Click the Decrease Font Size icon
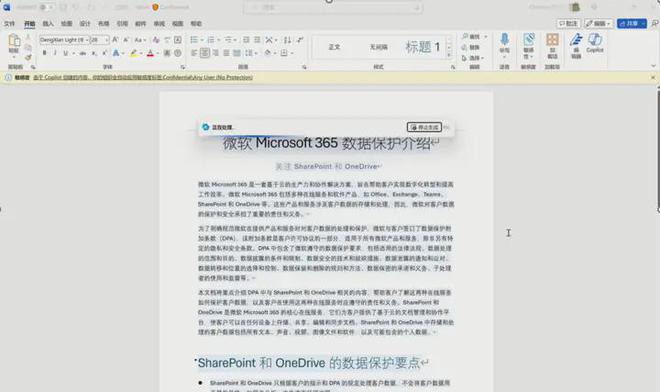Image resolution: width=660 pixels, height=392 pixels. [125, 40]
